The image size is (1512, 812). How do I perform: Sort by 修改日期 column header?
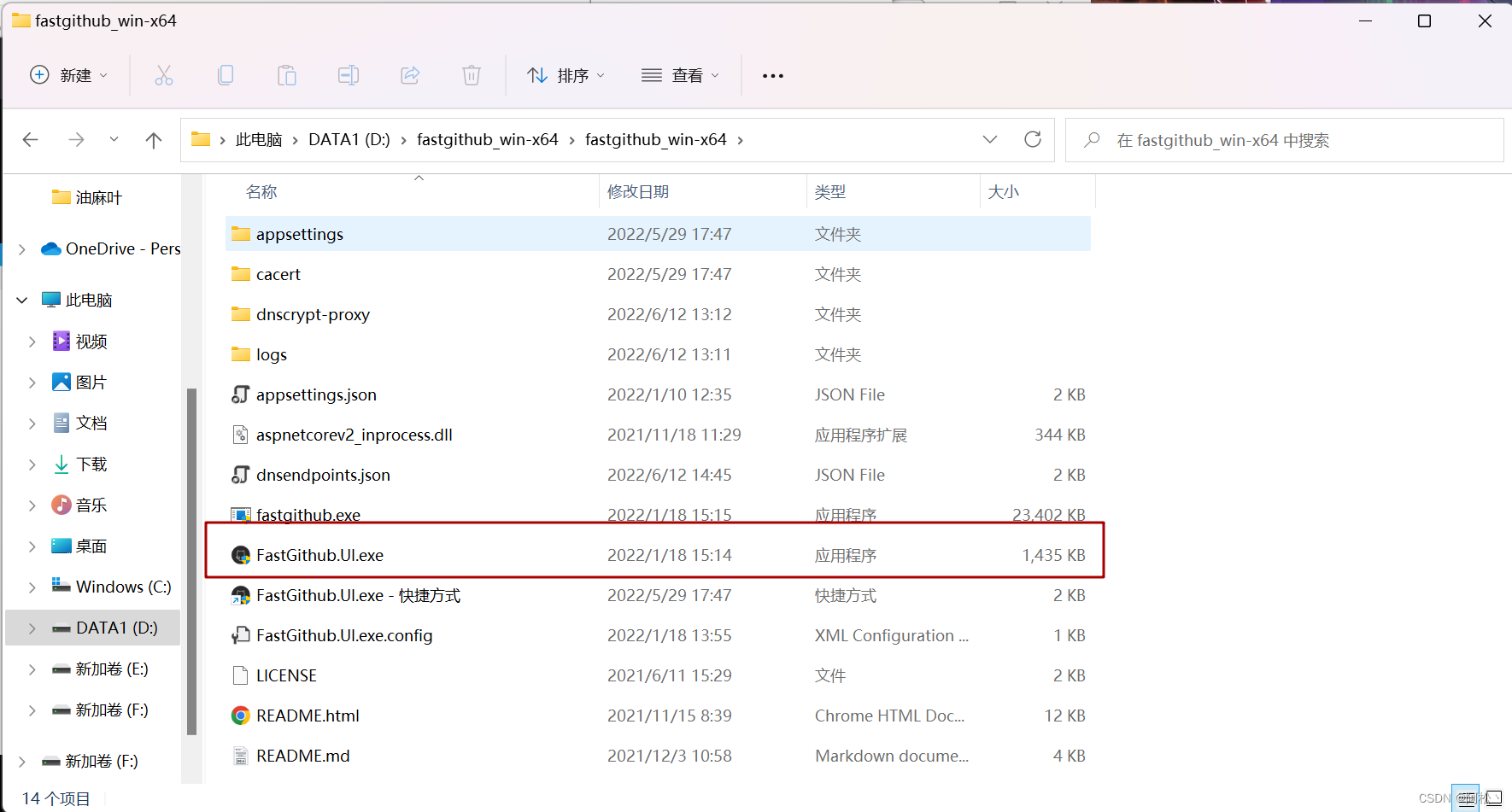pos(638,192)
